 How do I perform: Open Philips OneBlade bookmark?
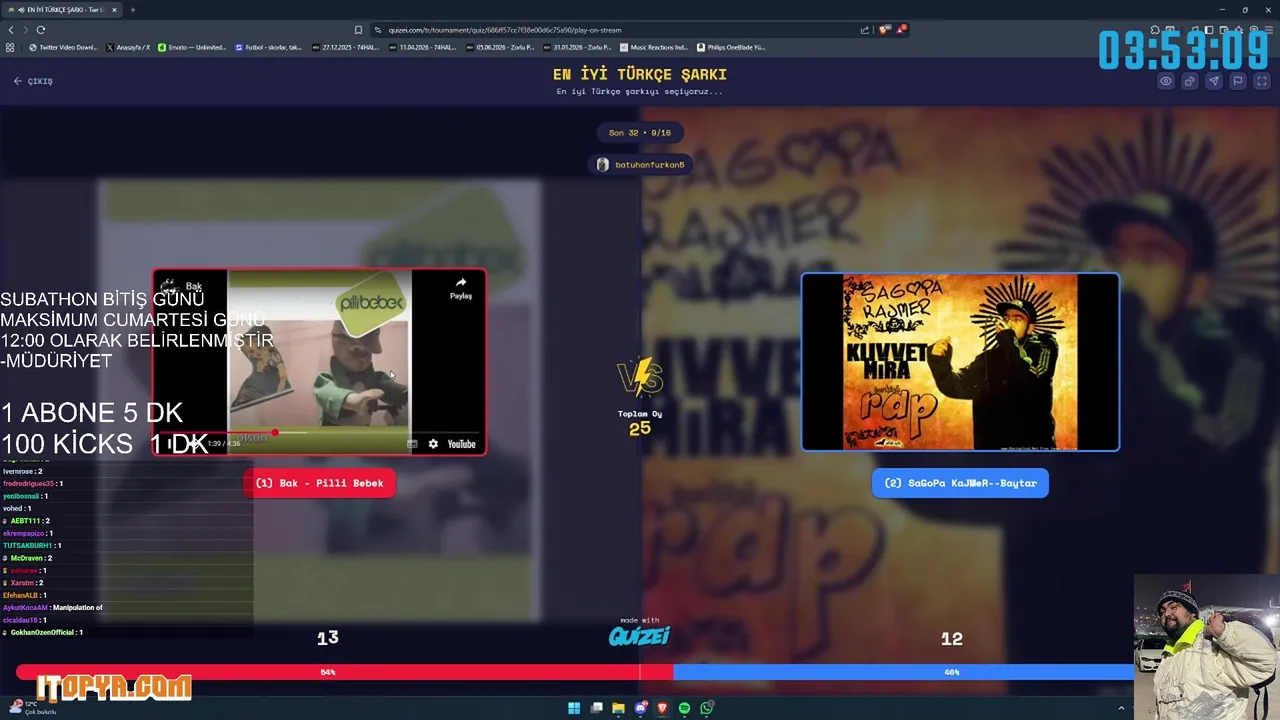(730, 47)
